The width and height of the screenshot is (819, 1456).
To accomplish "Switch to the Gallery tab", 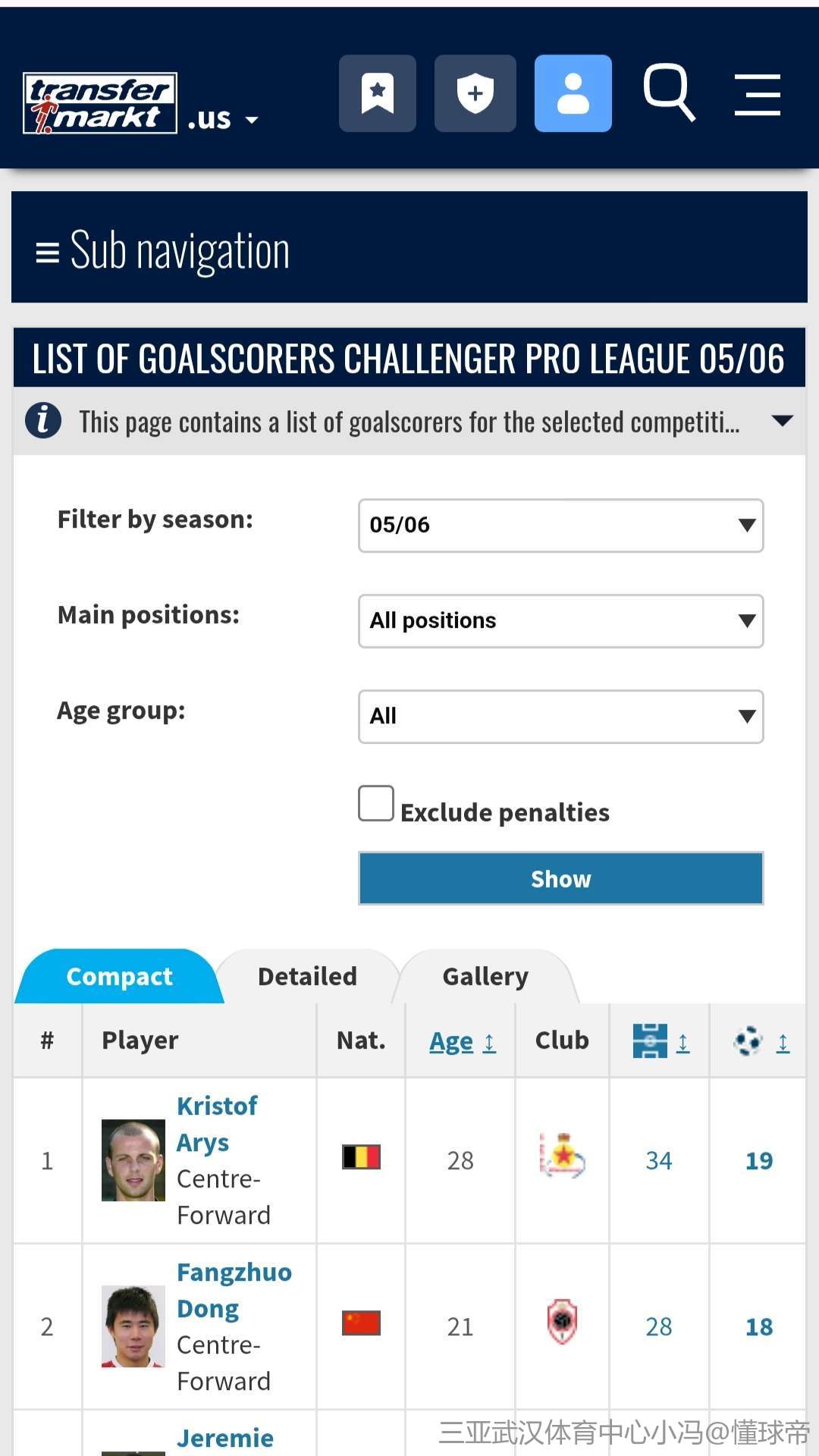I will (x=485, y=977).
